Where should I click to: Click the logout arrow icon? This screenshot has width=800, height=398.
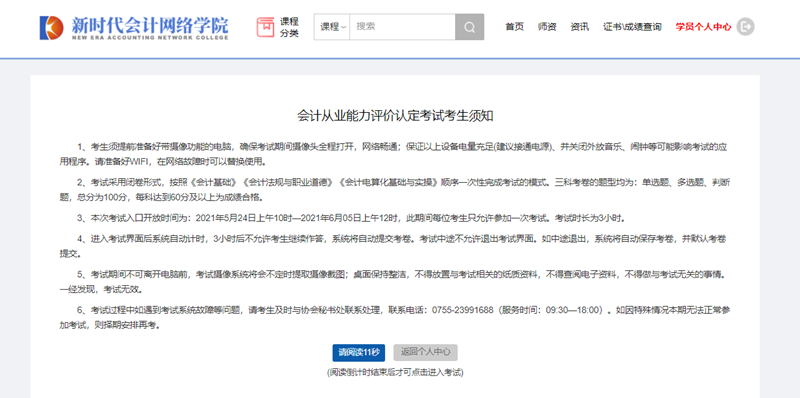[x=745, y=27]
